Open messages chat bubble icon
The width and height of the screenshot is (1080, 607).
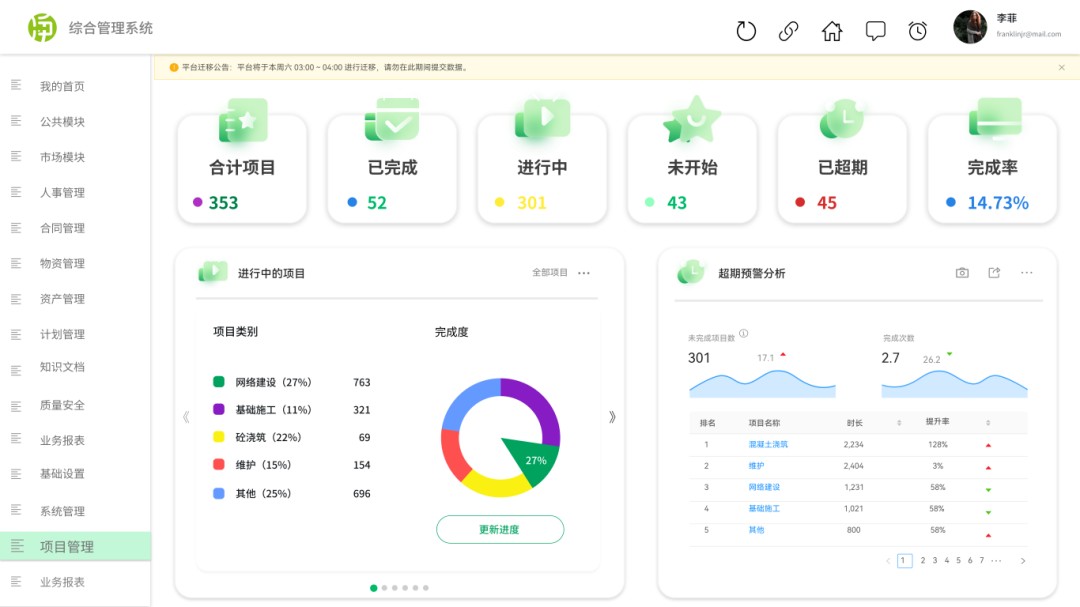pos(875,31)
